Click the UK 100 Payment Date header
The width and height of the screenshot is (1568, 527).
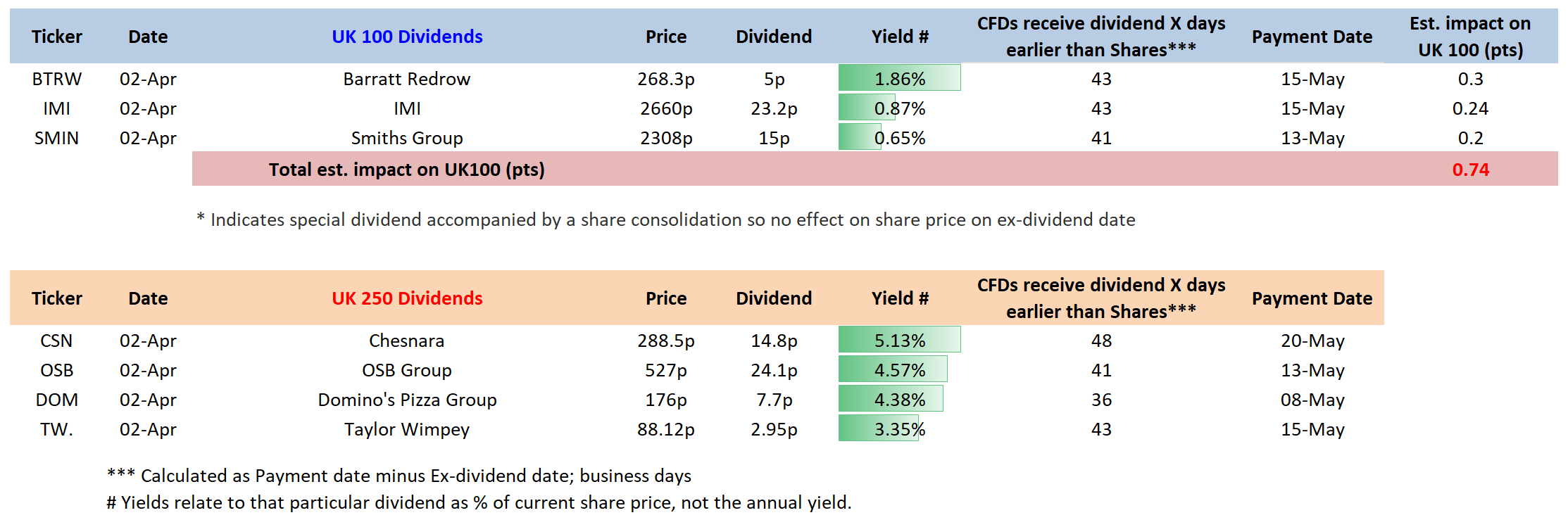1312,37
